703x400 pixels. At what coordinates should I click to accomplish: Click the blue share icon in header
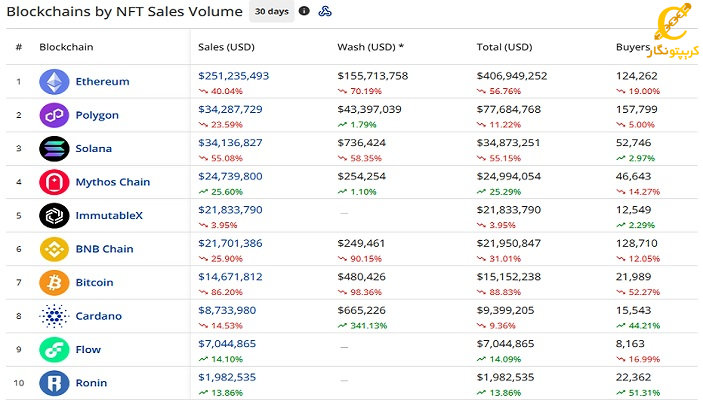[325, 11]
